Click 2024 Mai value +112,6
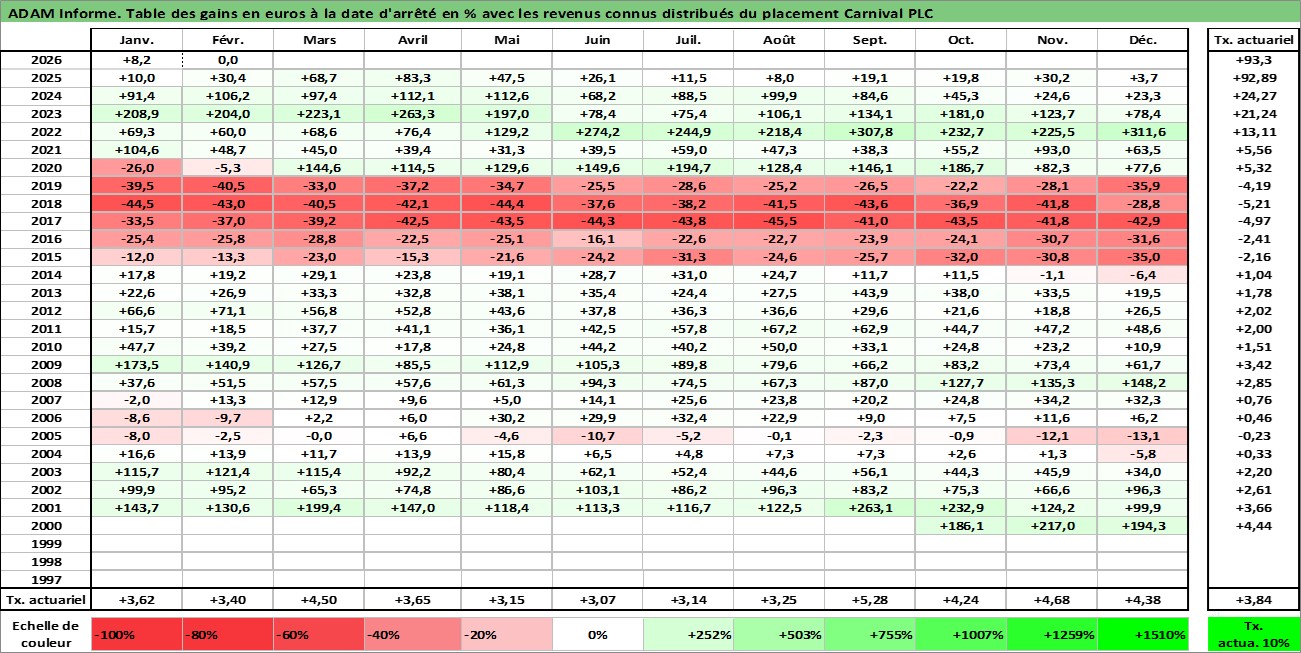1301x653 pixels. 506,96
